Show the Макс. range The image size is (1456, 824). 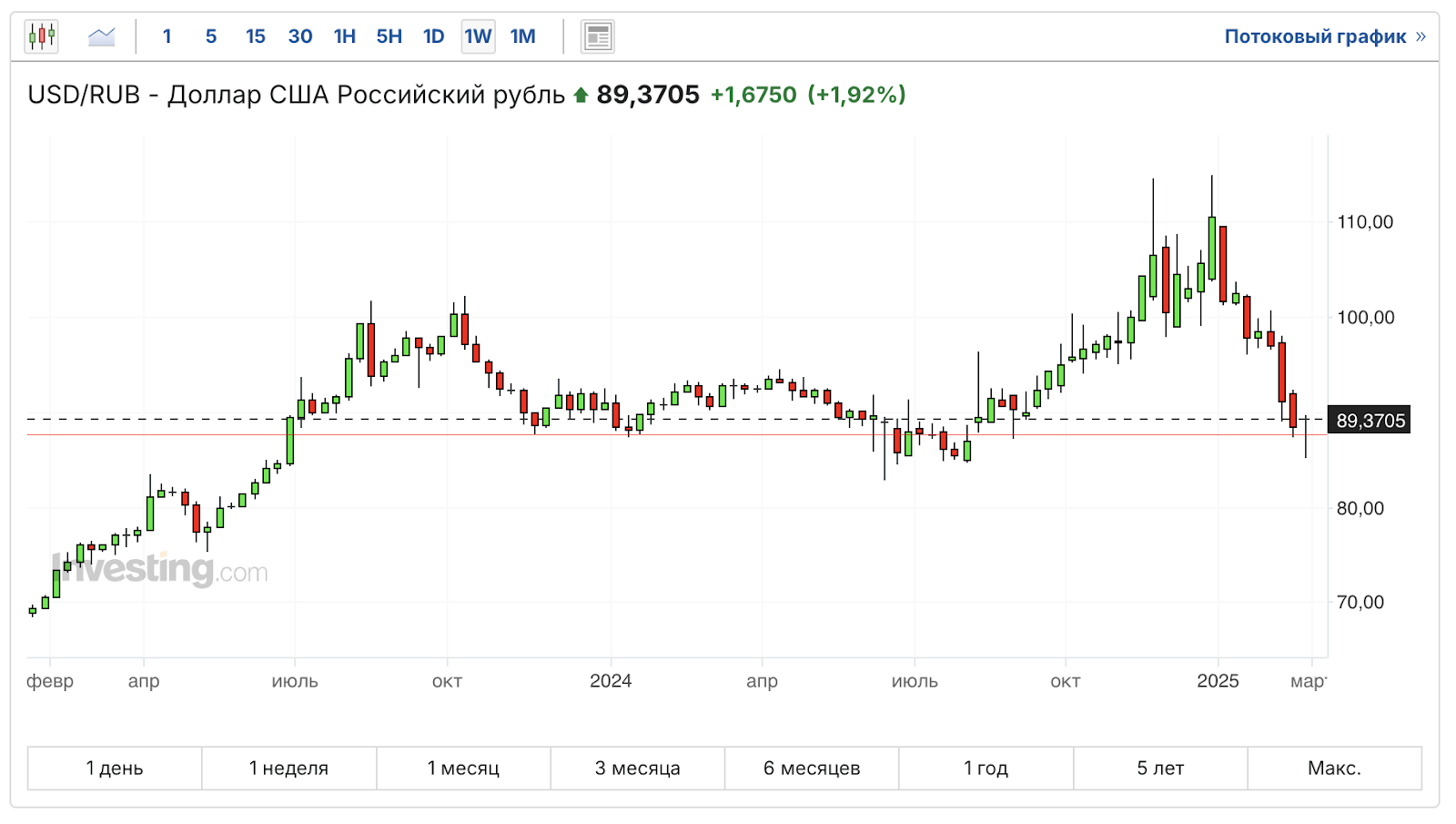pyautogui.click(x=1335, y=768)
